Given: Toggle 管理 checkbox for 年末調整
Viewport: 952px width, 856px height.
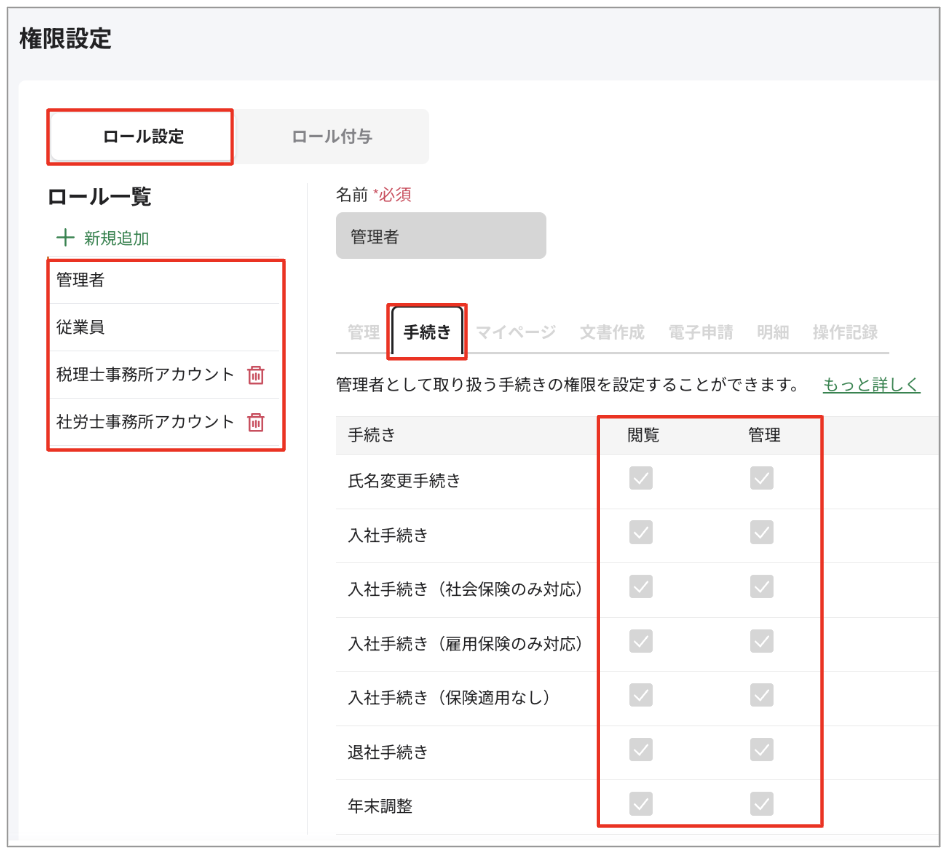Looking at the screenshot, I should pos(761,804).
